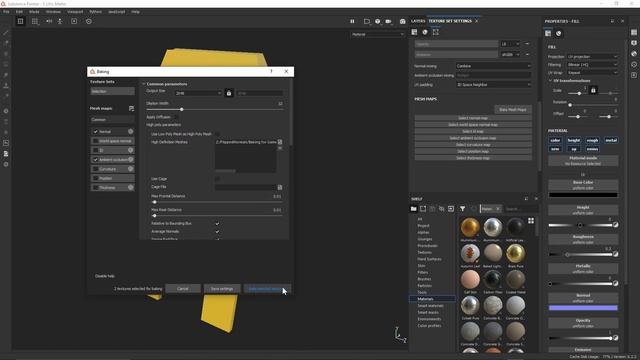
Task: Enable ID mesh map checkbox
Action: (x=96, y=150)
